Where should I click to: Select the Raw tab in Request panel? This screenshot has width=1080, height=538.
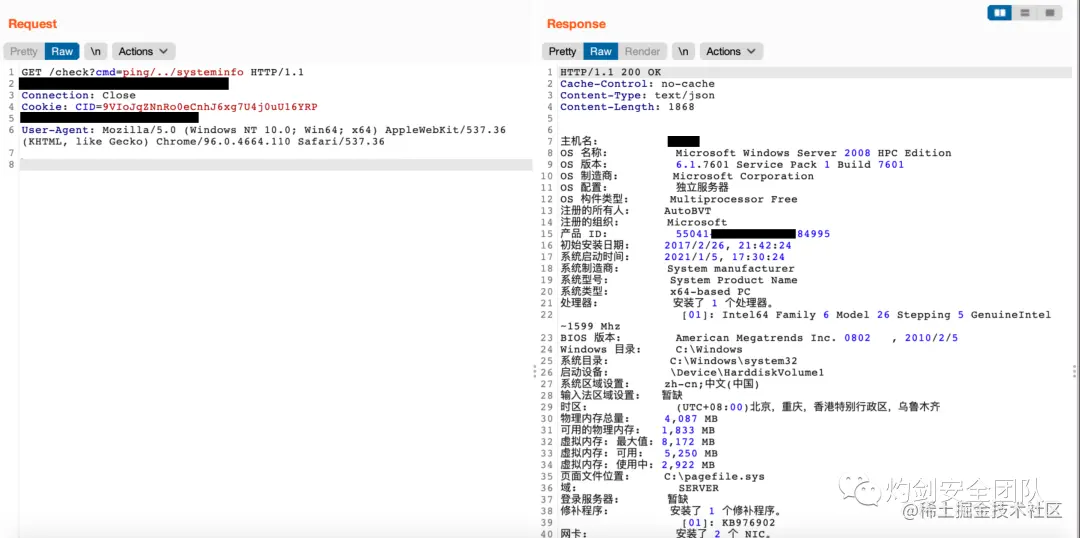point(63,51)
